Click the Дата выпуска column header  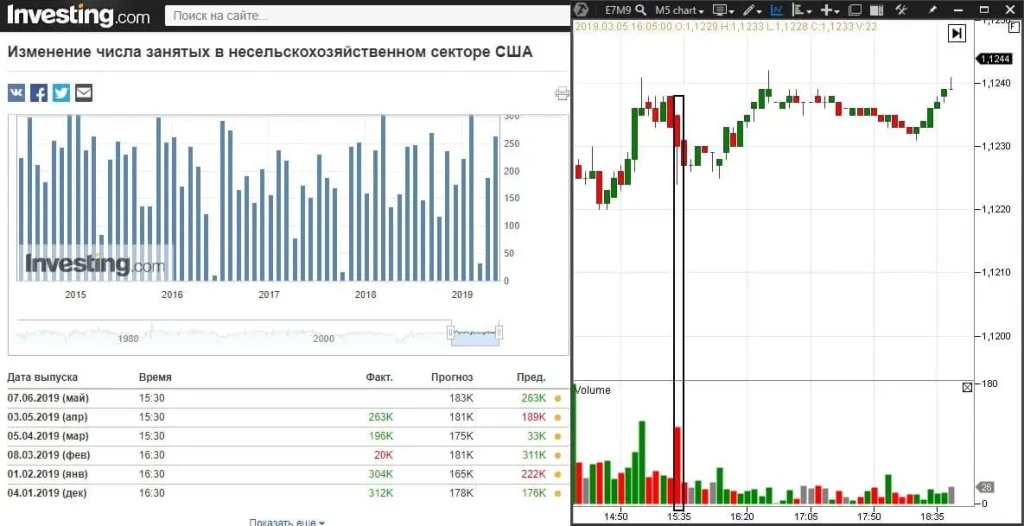click(42, 377)
